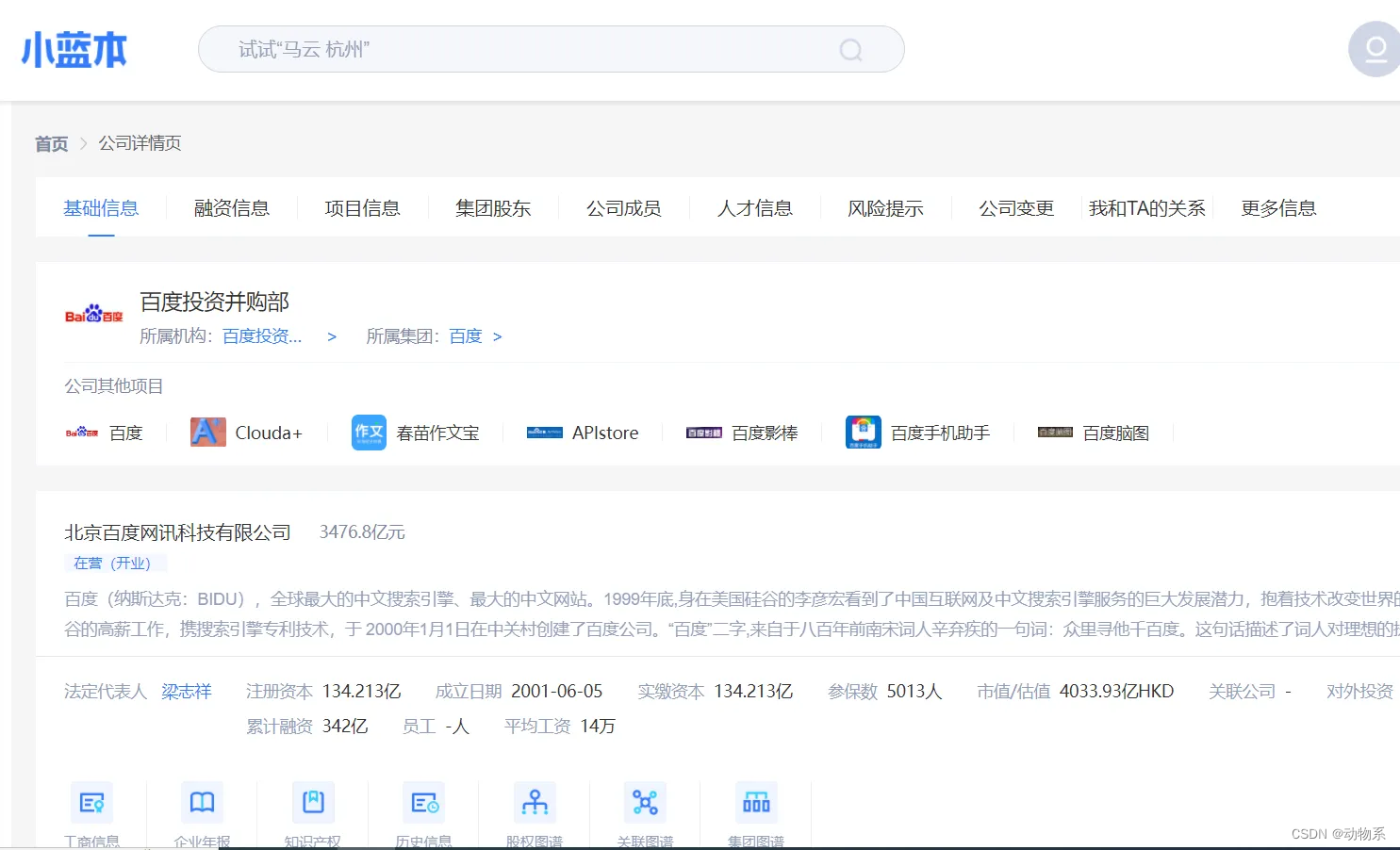Click the Baidu logo beside 百度投资并购部

pos(93,314)
